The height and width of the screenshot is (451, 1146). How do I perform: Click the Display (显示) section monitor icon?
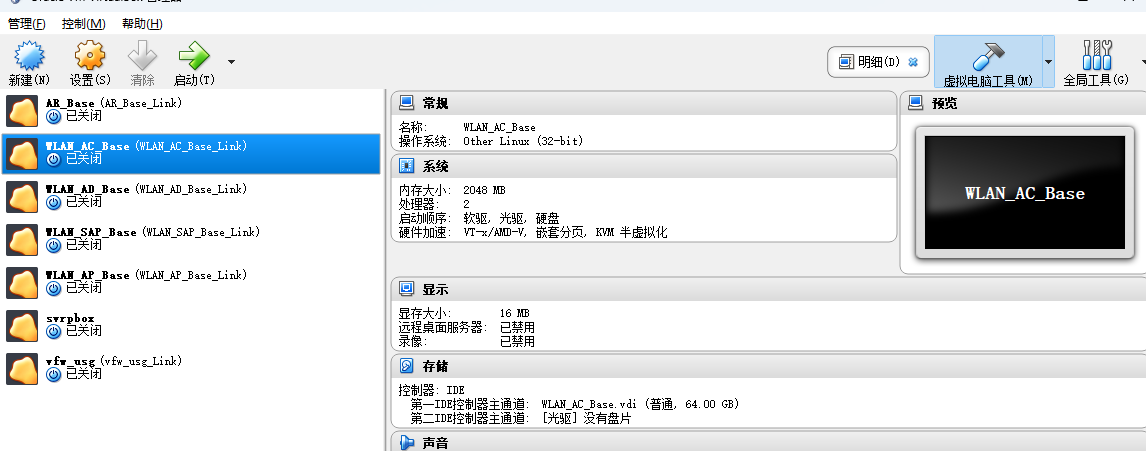coord(407,289)
